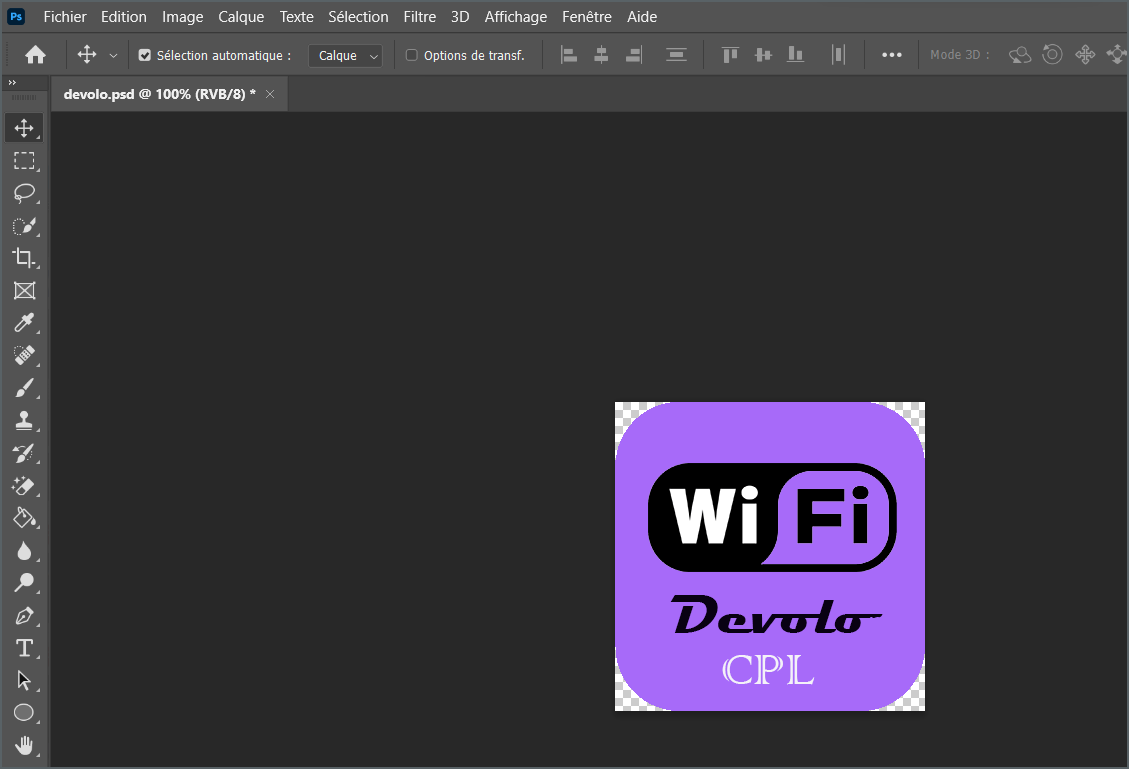Click the 3D orbit camera icon
Image resolution: width=1129 pixels, height=769 pixels.
[1020, 55]
